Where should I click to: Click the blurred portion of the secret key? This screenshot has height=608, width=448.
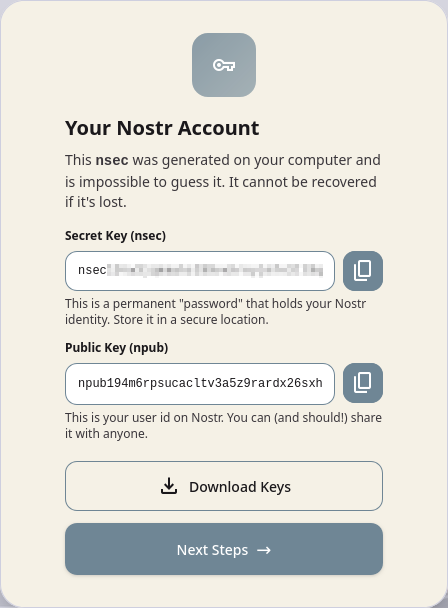tap(214, 270)
